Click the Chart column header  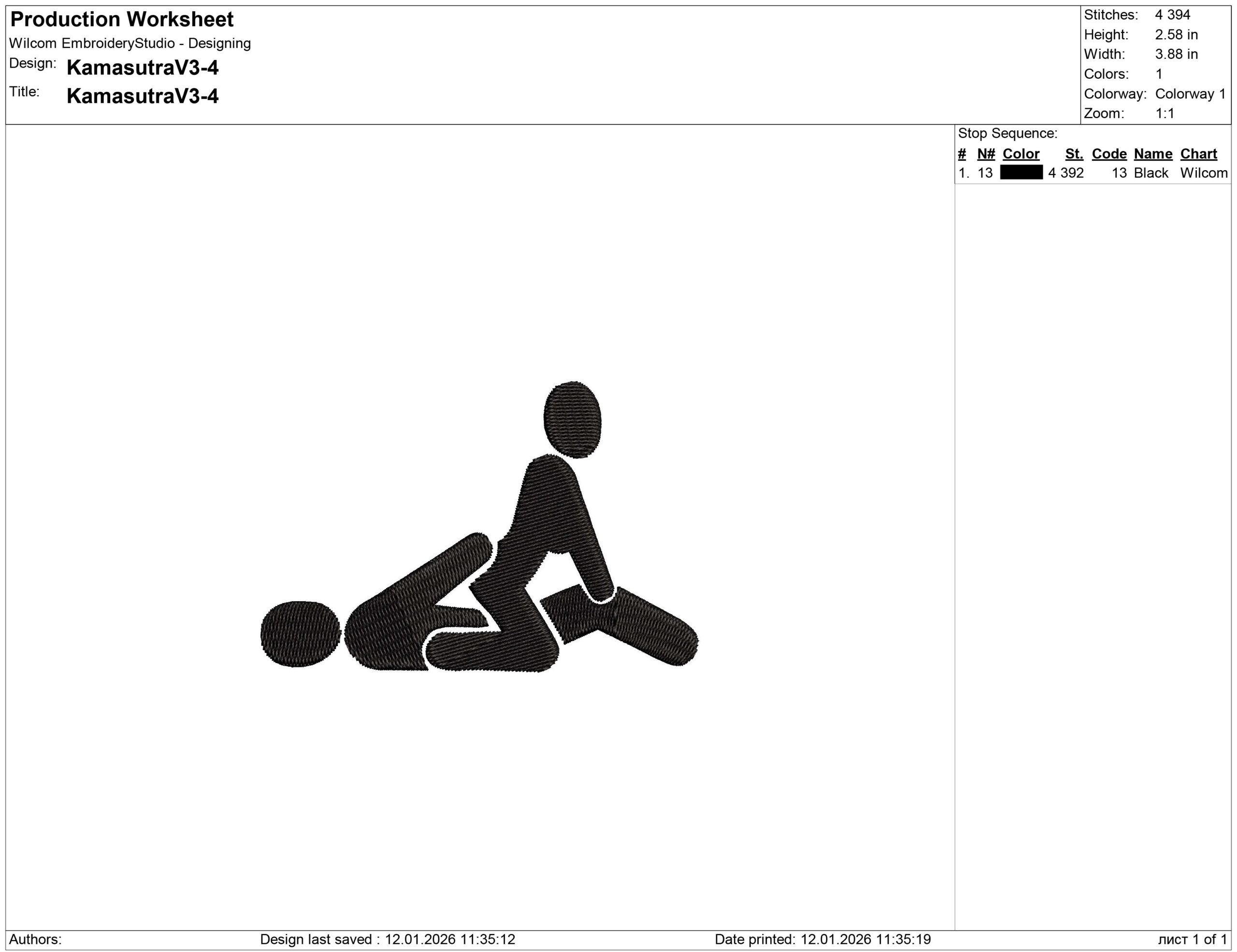pos(1198,154)
